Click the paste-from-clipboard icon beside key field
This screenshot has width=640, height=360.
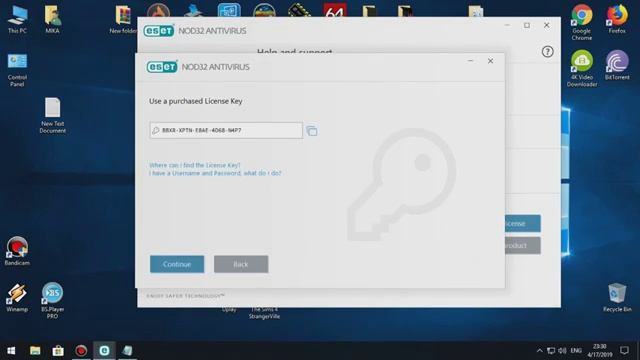(311, 131)
